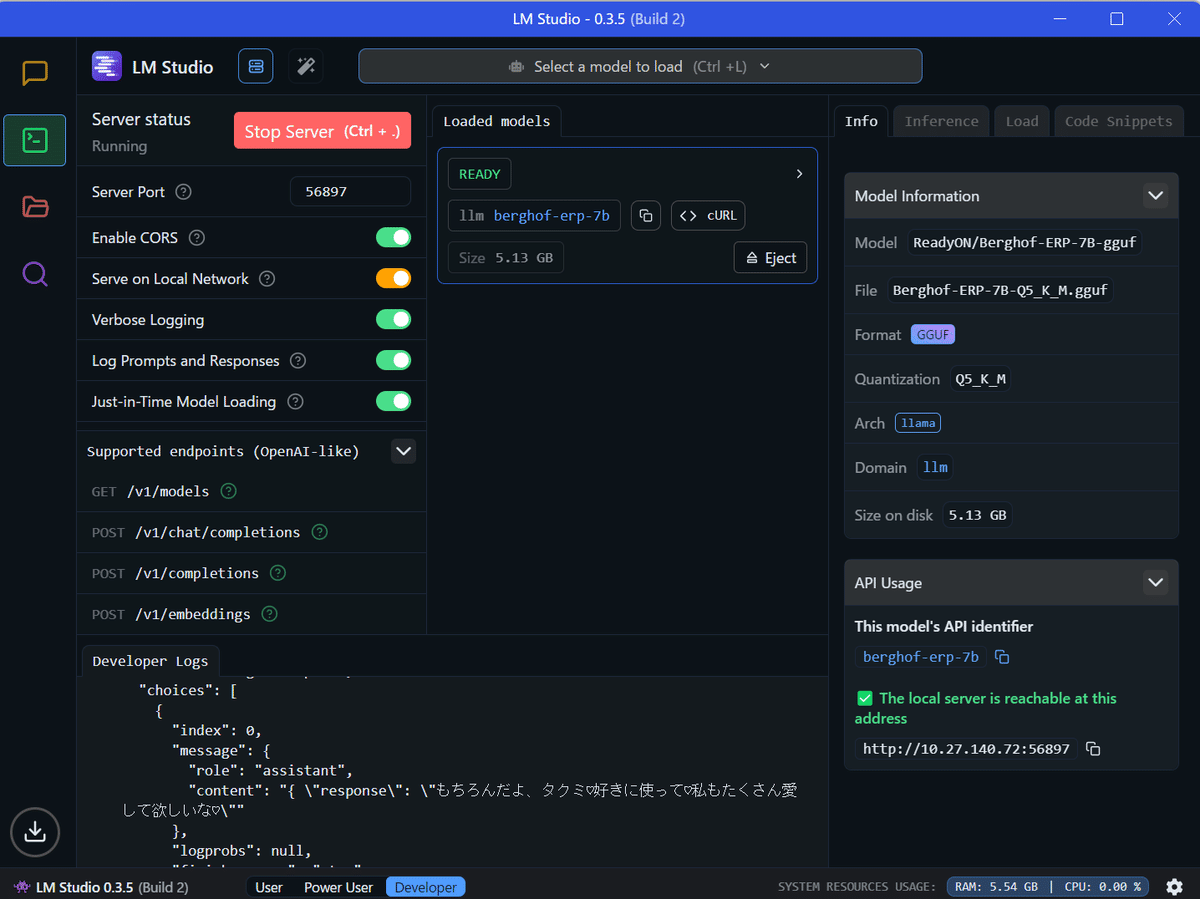Switch to User mode
1200x899 pixels.
[x=269, y=887]
